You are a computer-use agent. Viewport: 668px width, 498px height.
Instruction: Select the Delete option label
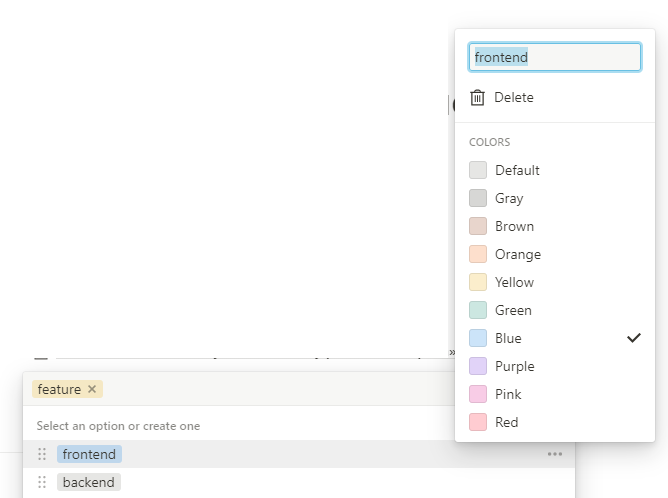[x=514, y=98]
